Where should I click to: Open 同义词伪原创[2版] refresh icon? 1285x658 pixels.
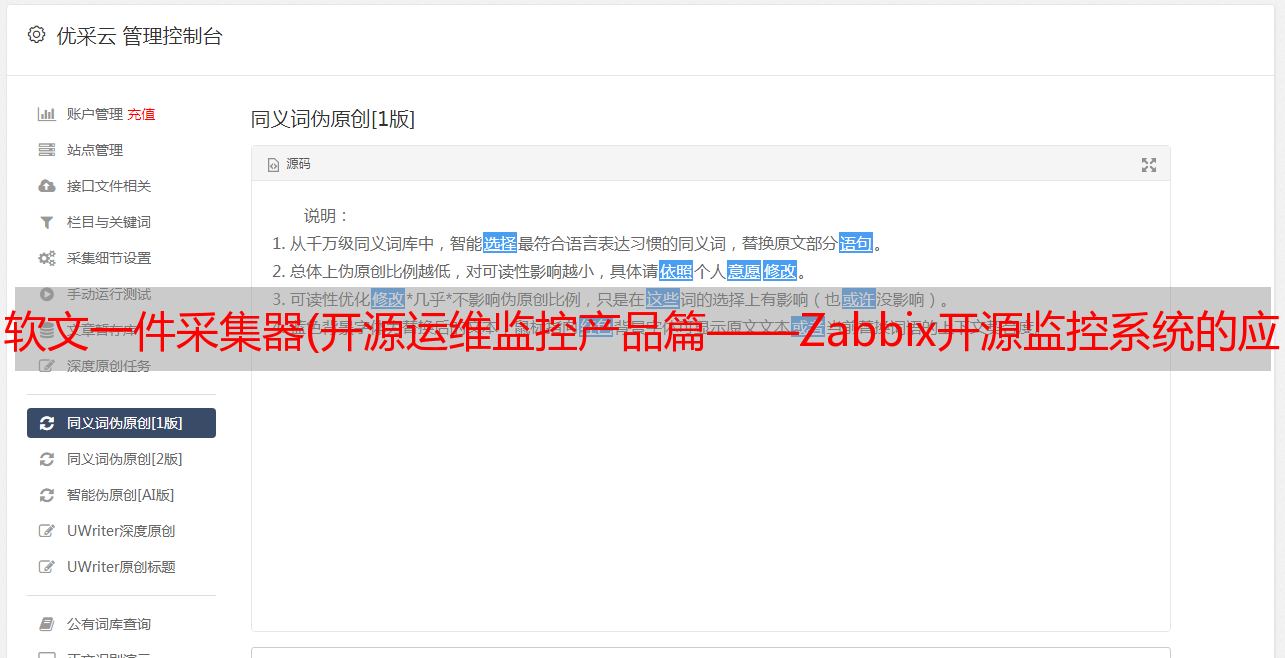click(46, 459)
